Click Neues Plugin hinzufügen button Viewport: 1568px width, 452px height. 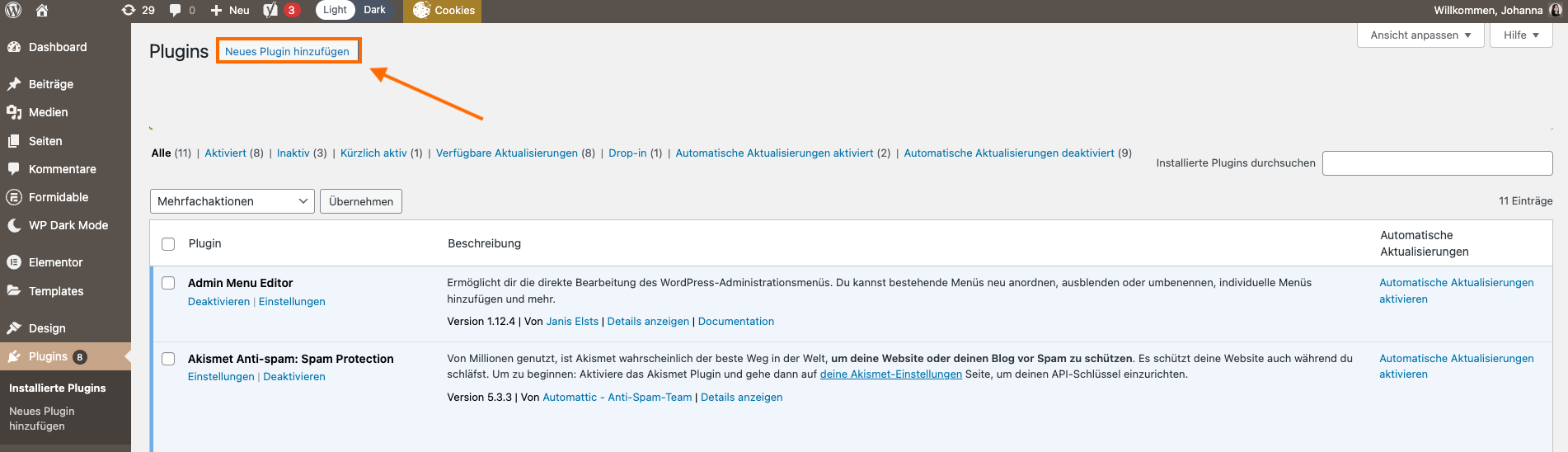[287, 51]
